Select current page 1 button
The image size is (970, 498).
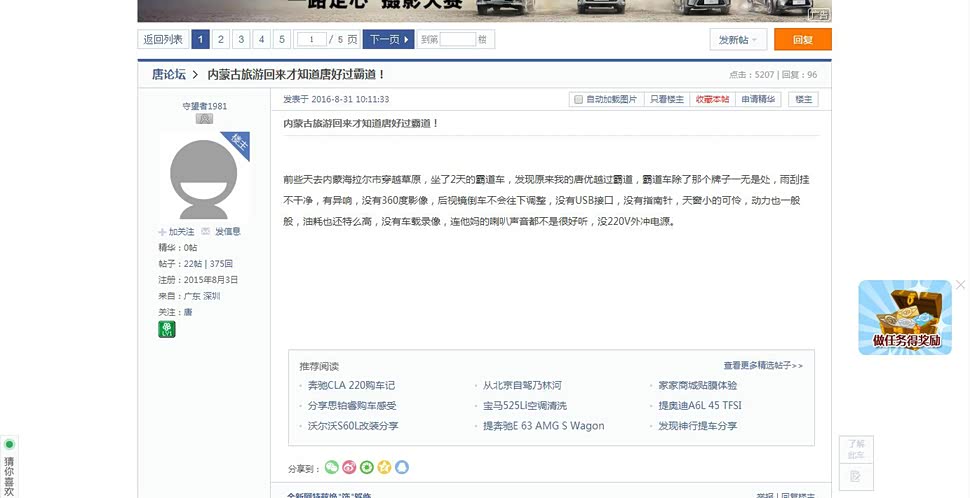point(200,40)
